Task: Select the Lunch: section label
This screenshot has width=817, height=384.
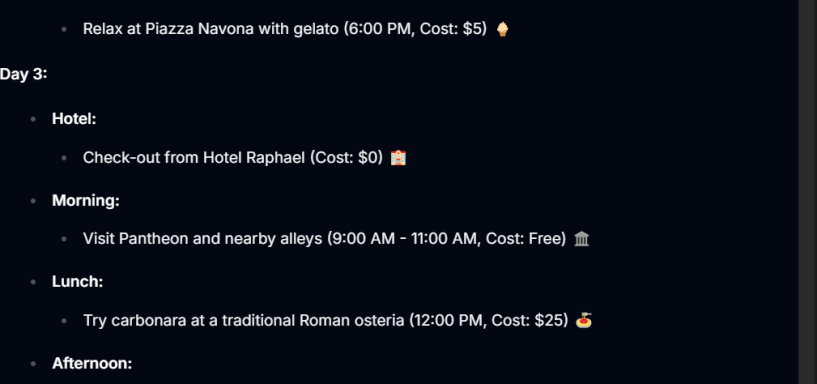Action: (78, 282)
